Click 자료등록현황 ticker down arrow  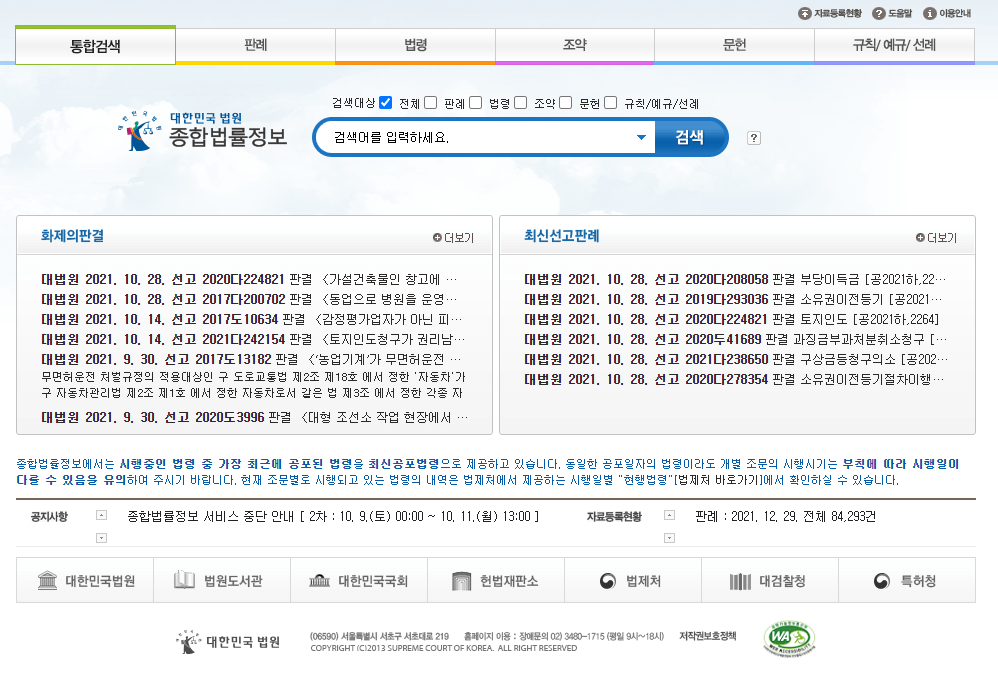(669, 538)
